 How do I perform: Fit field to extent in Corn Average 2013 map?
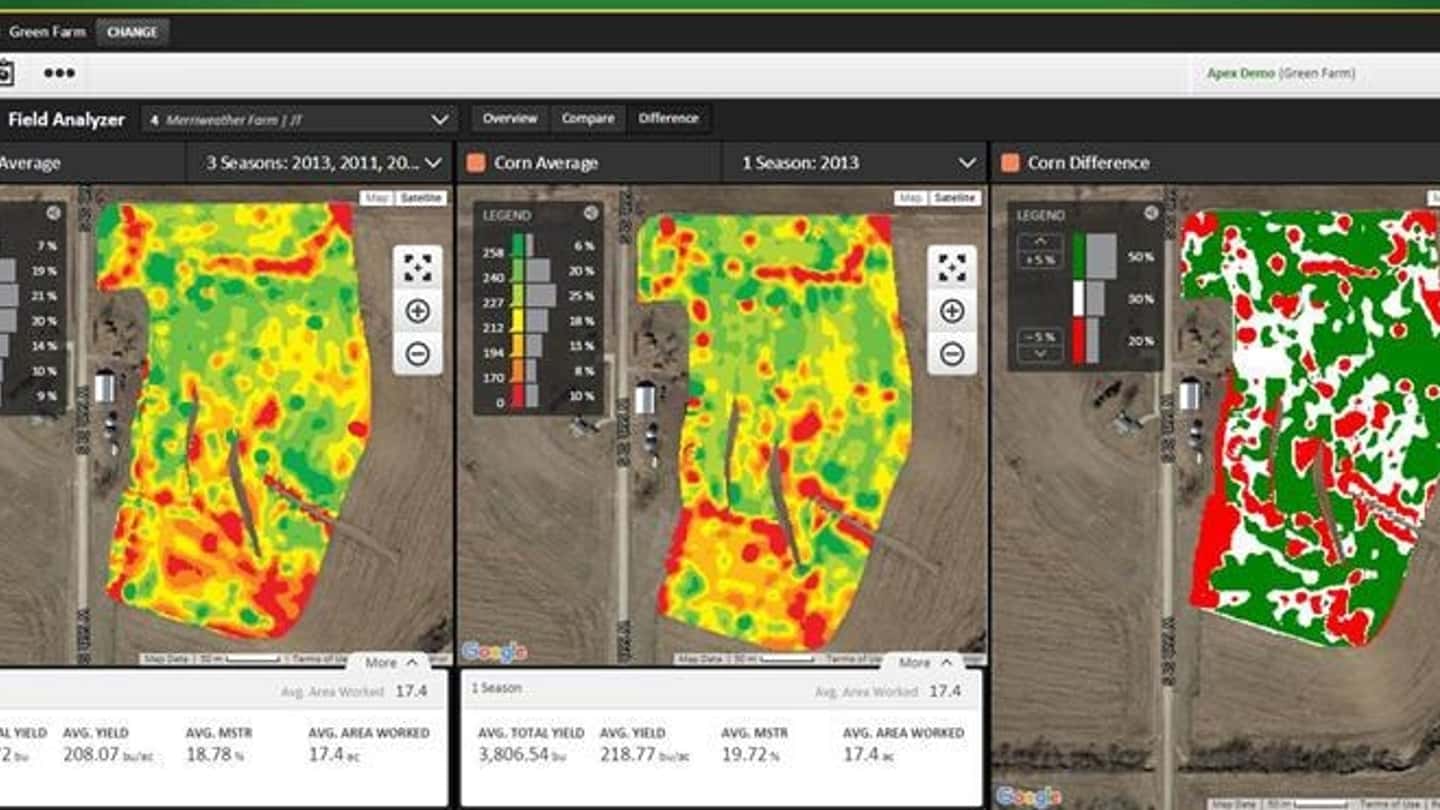[952, 267]
